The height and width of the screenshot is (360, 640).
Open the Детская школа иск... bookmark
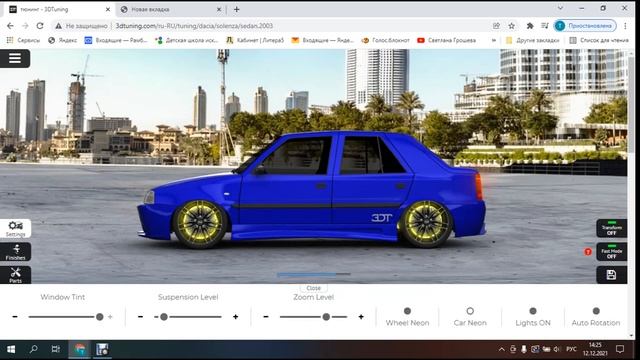[x=187, y=40]
